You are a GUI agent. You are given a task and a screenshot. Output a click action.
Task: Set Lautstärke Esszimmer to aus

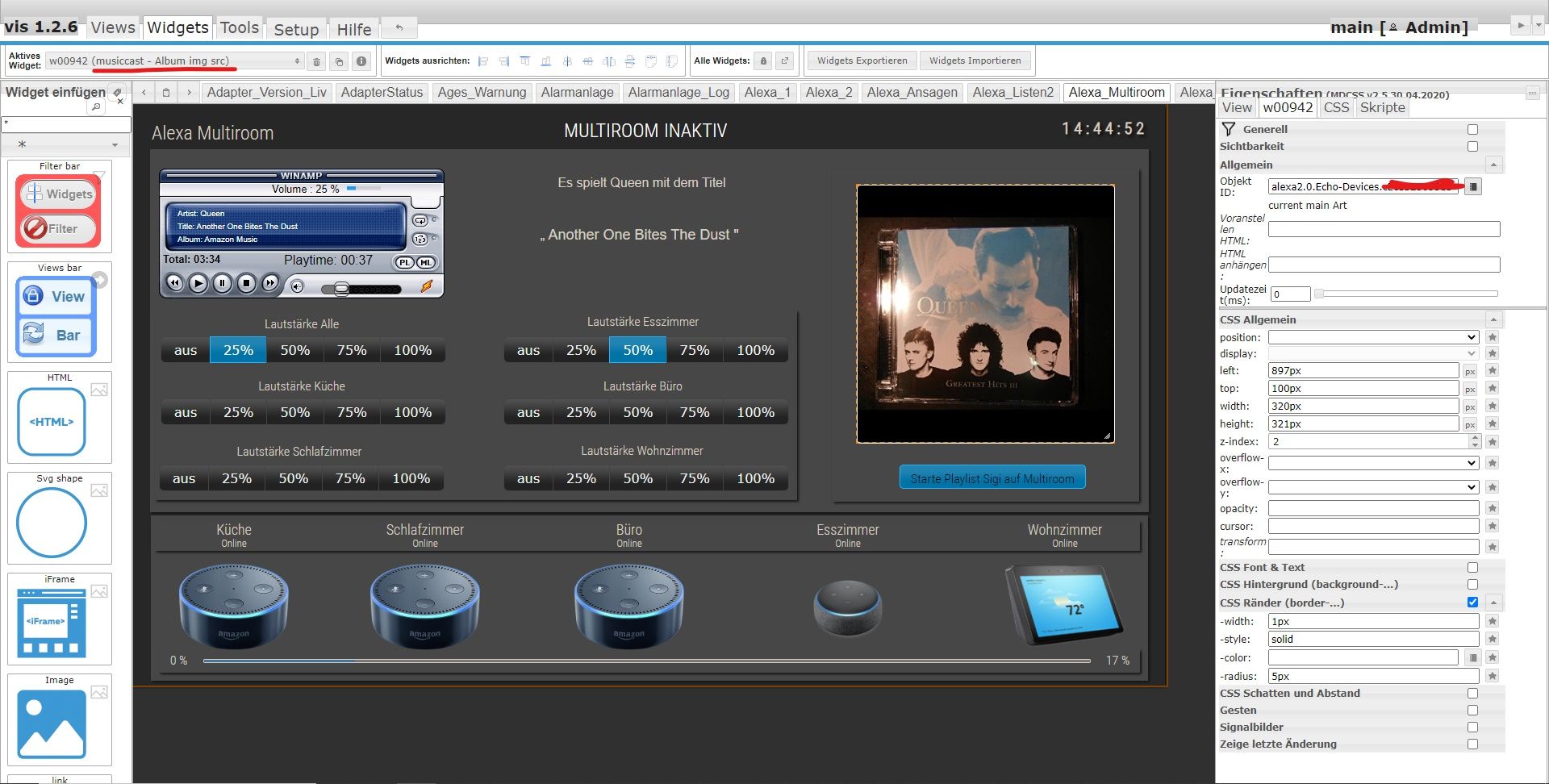pyautogui.click(x=528, y=350)
